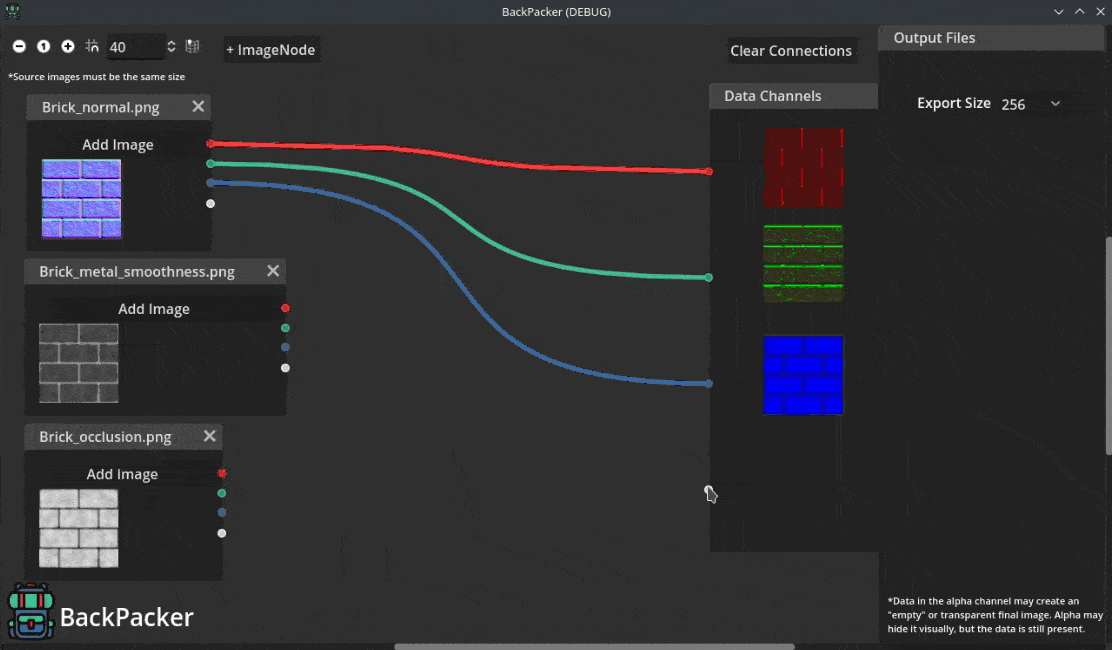The height and width of the screenshot is (650, 1112).
Task: Open the Export Size dropdown
Action: 1032,103
